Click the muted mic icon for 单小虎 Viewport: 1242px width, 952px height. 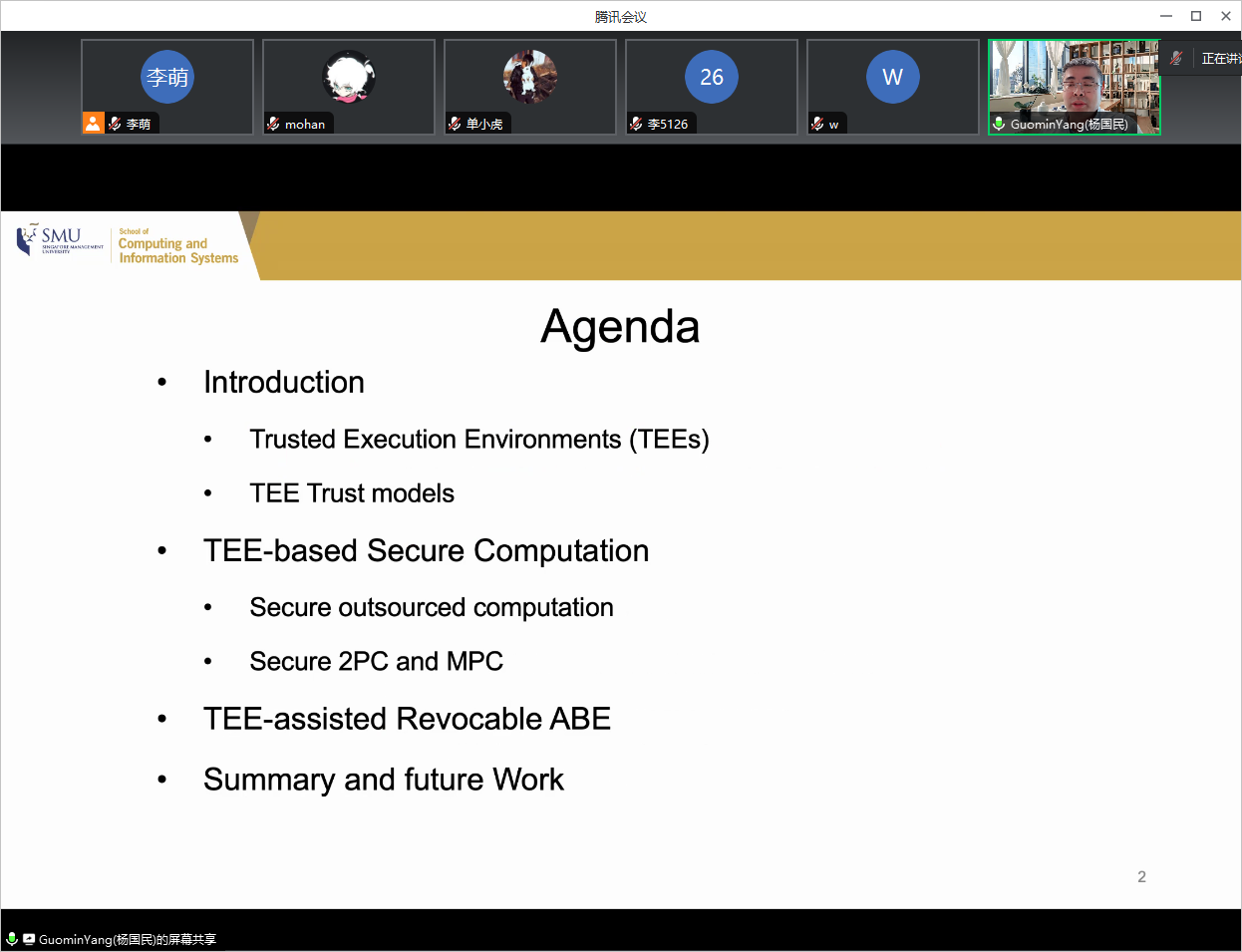coord(455,124)
